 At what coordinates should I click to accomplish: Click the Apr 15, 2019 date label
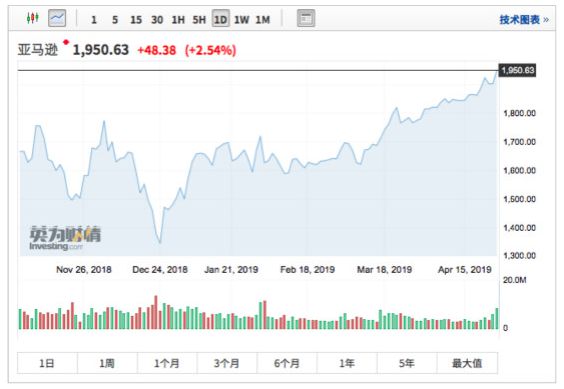[x=465, y=270]
